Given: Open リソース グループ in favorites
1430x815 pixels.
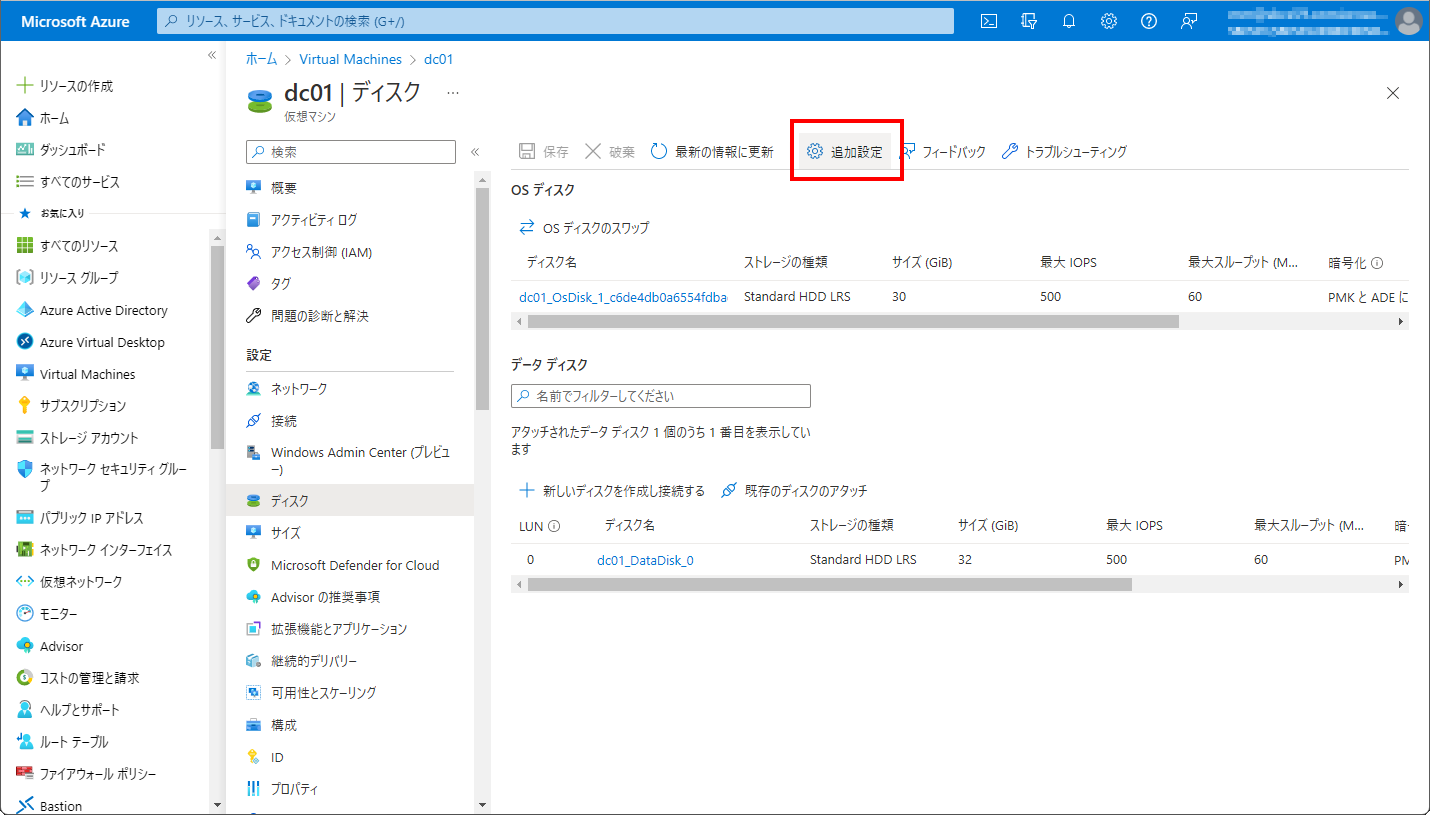Looking at the screenshot, I should (78, 278).
